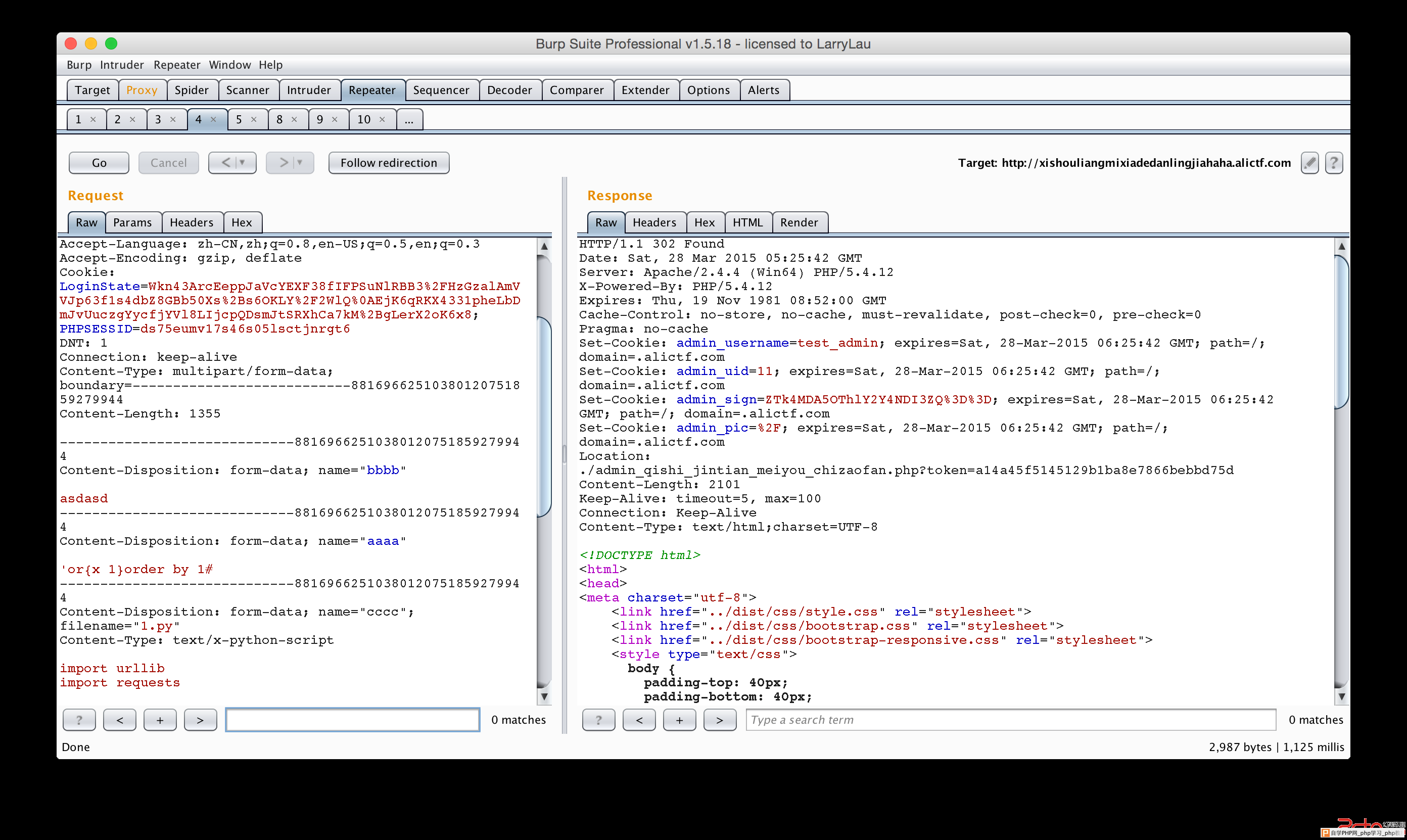
Task: Switch to the Options tool tab
Action: 709,90
